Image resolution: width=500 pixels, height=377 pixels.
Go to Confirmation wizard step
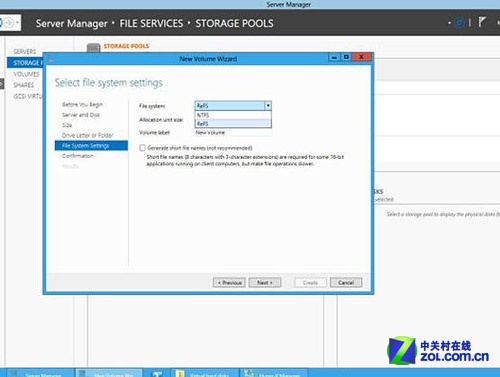[x=78, y=156]
